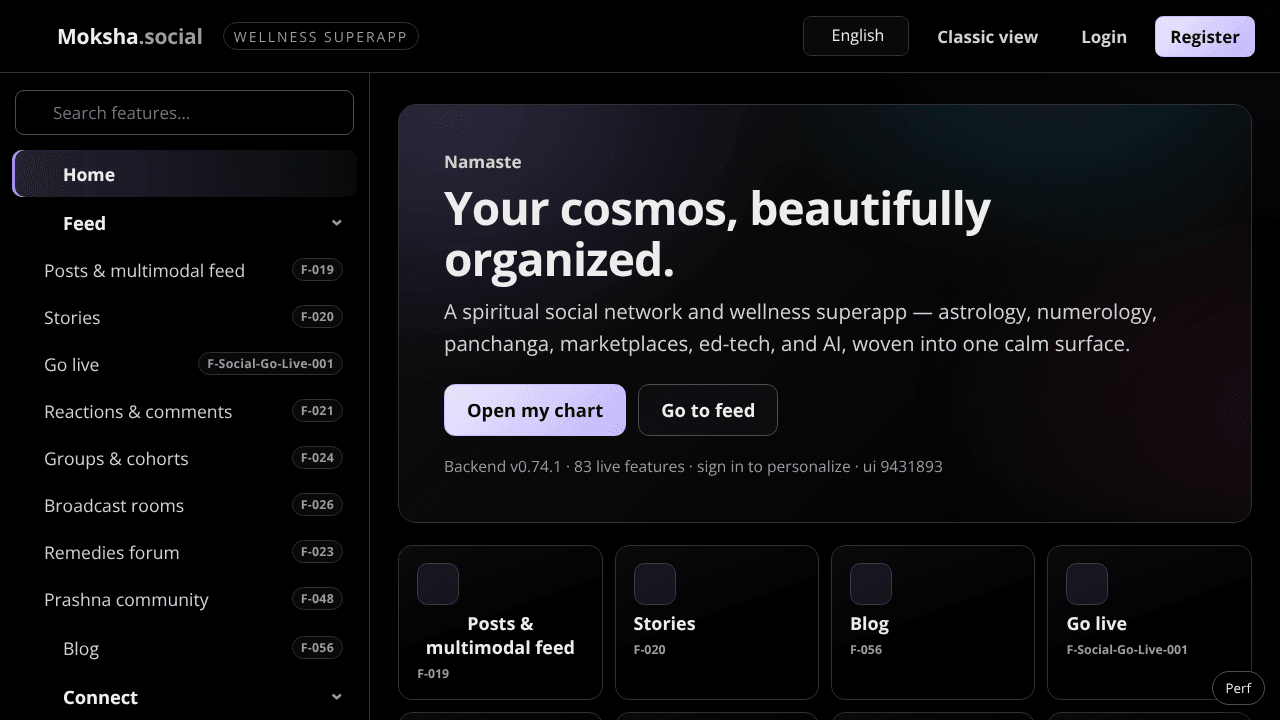
Task: Click the F-048 badge in sidebar
Action: click(317, 599)
